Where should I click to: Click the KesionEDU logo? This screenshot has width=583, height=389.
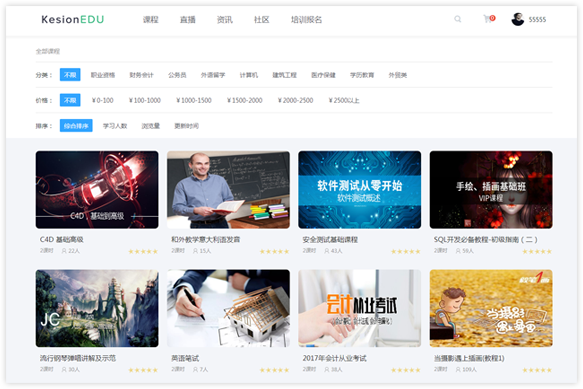[x=73, y=19]
